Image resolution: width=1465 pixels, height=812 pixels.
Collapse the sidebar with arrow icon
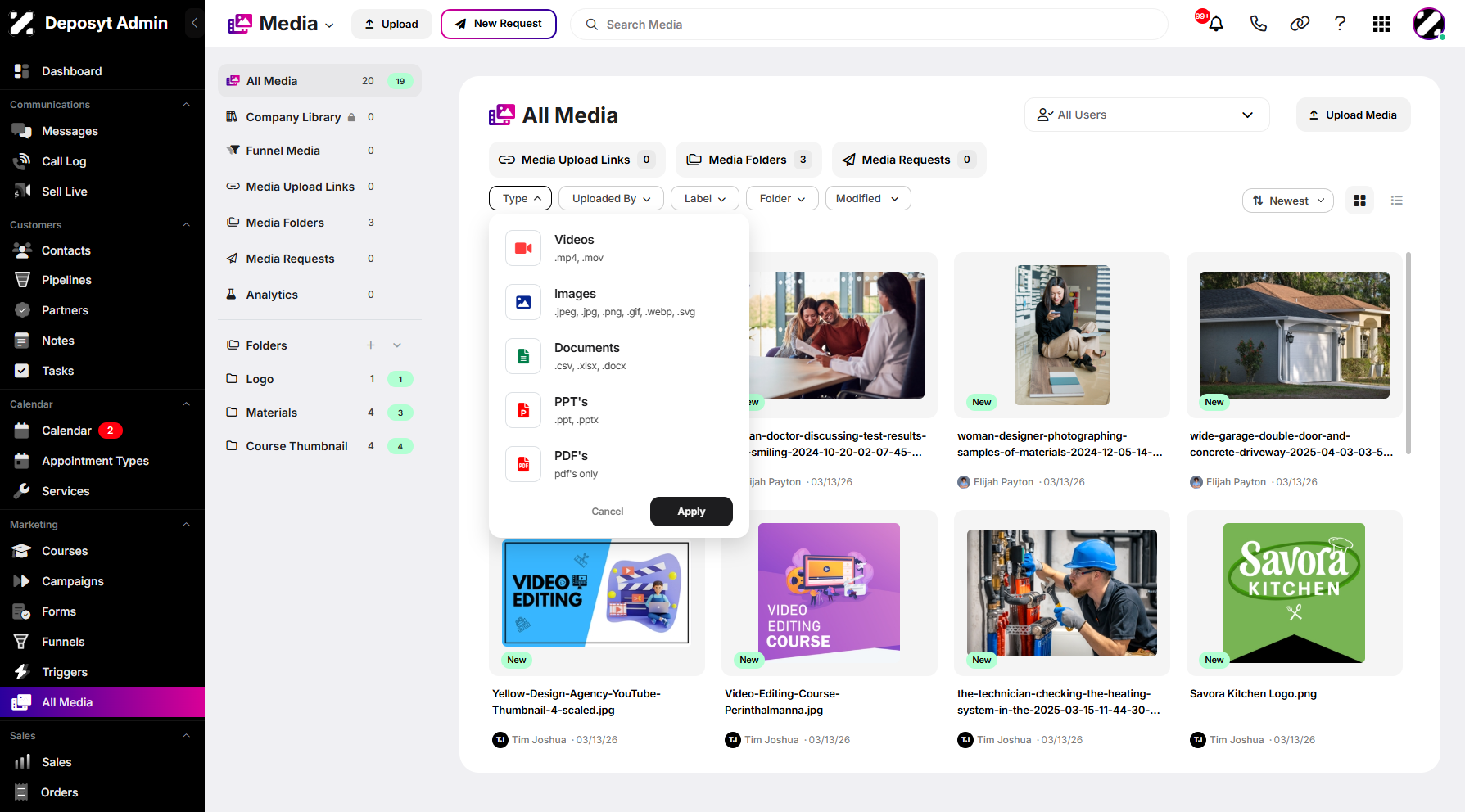point(194,23)
